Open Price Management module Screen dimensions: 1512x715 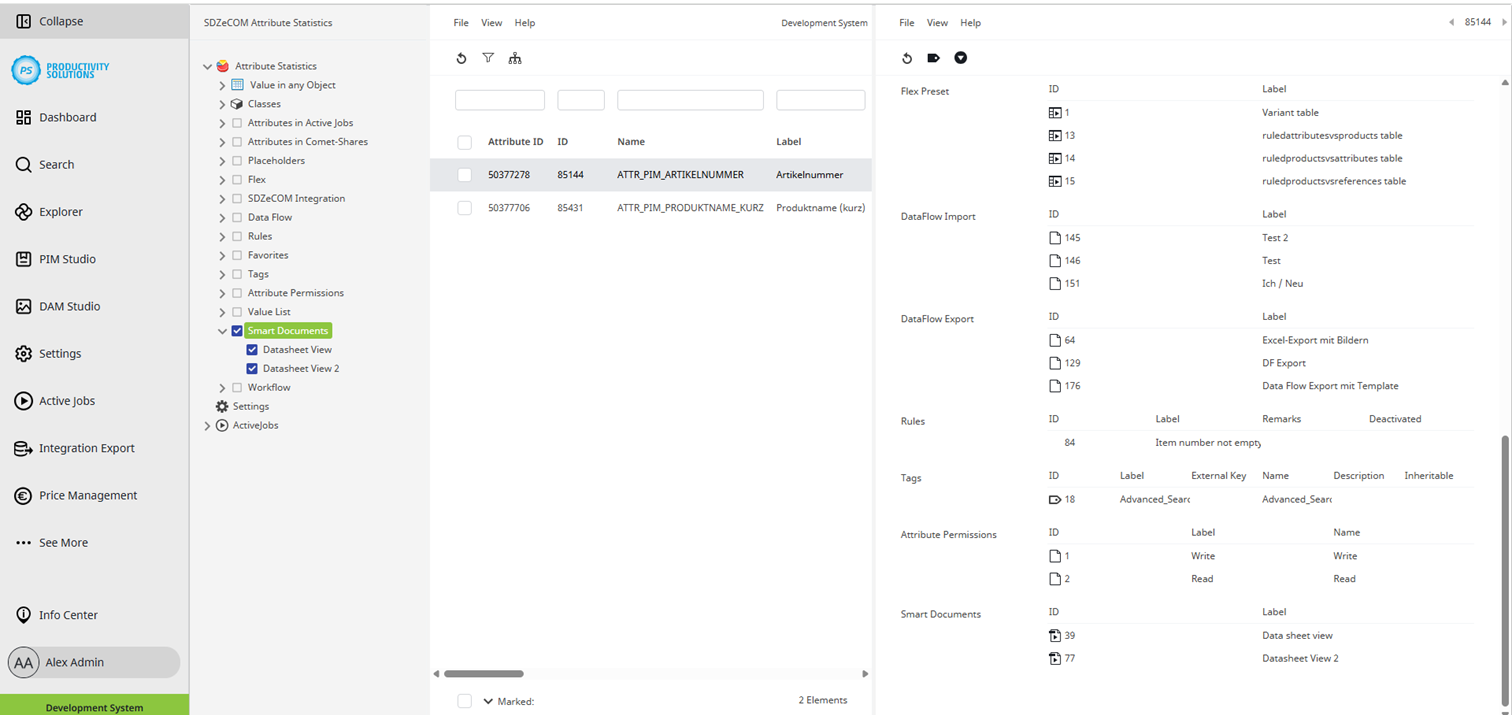pyautogui.click(x=88, y=495)
